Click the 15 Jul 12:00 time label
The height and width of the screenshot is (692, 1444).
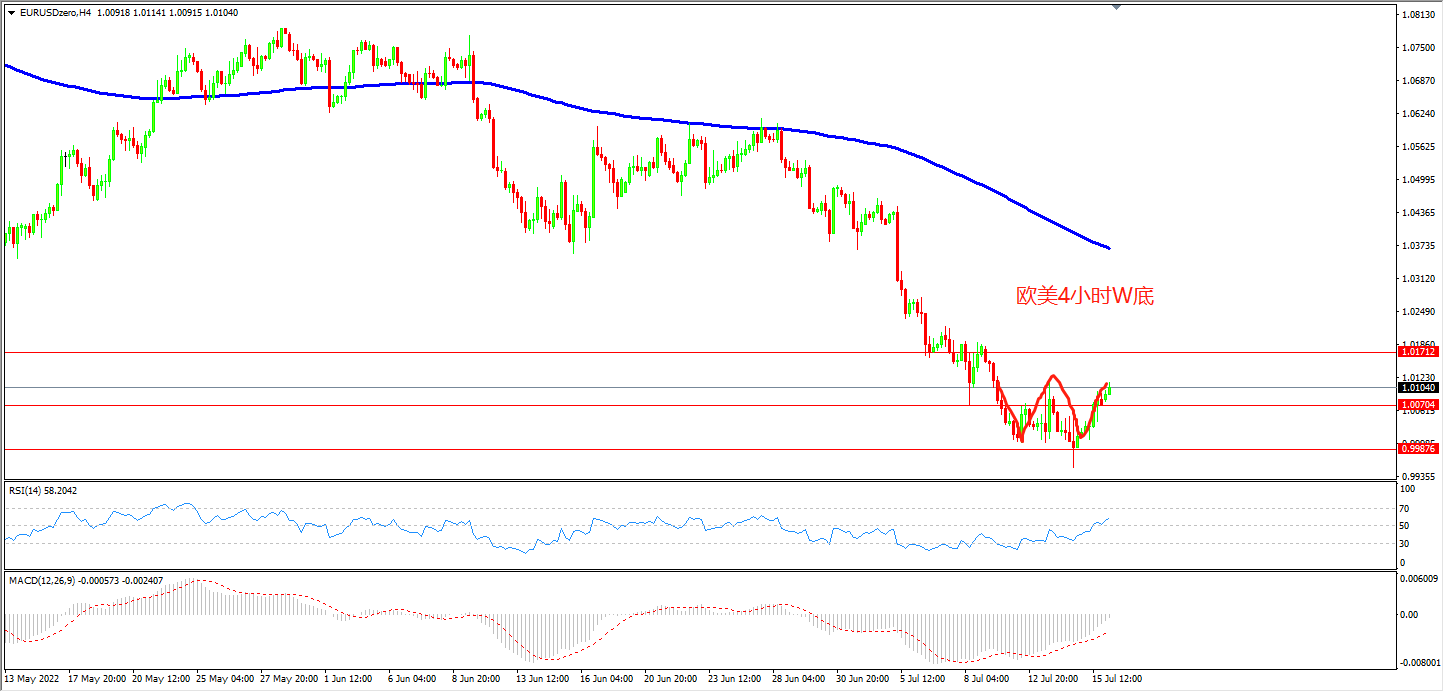(x=1116, y=678)
